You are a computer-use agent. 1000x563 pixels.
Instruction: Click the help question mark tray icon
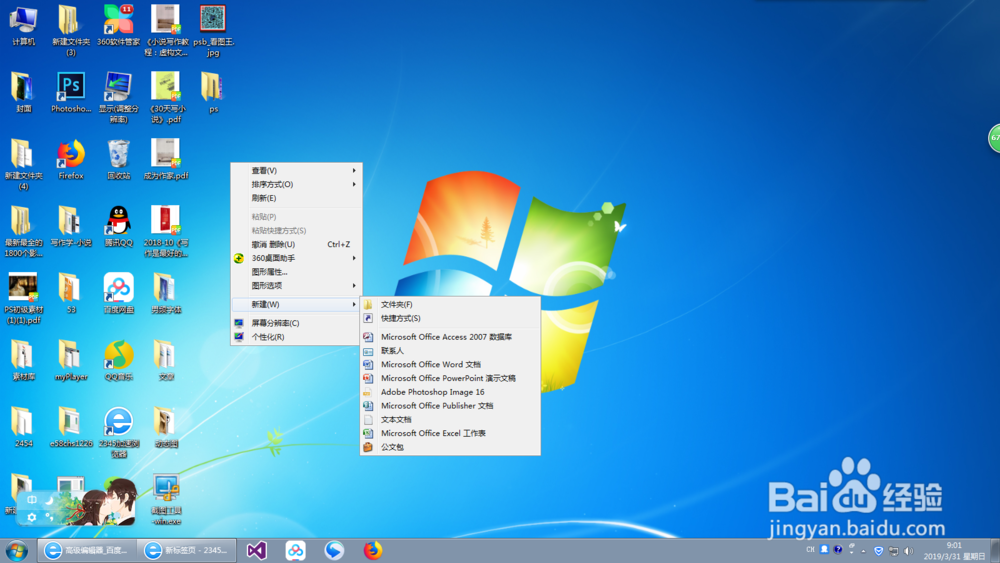coord(837,550)
